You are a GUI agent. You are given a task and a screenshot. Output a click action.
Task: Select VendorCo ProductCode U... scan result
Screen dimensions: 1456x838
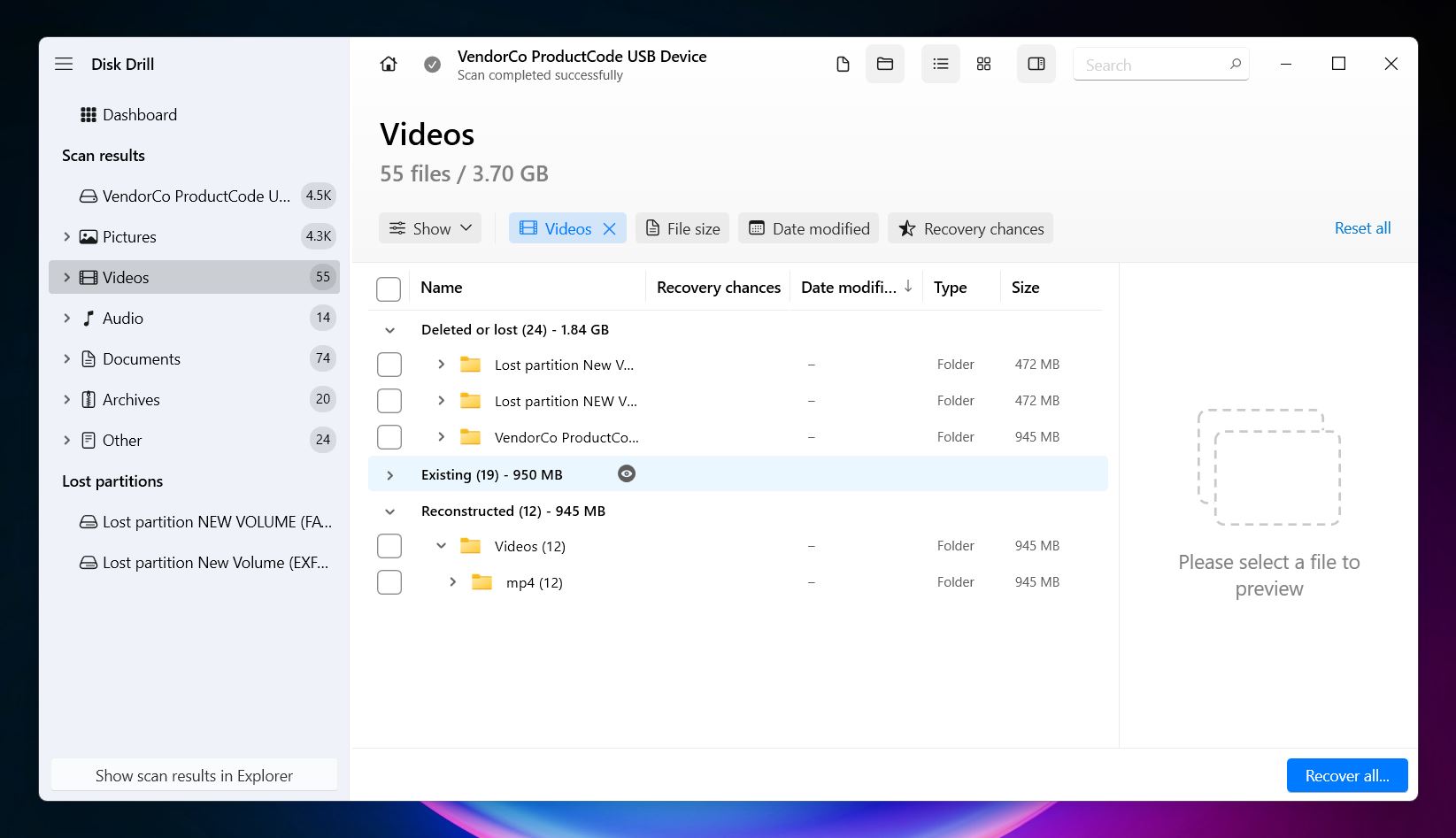point(194,196)
